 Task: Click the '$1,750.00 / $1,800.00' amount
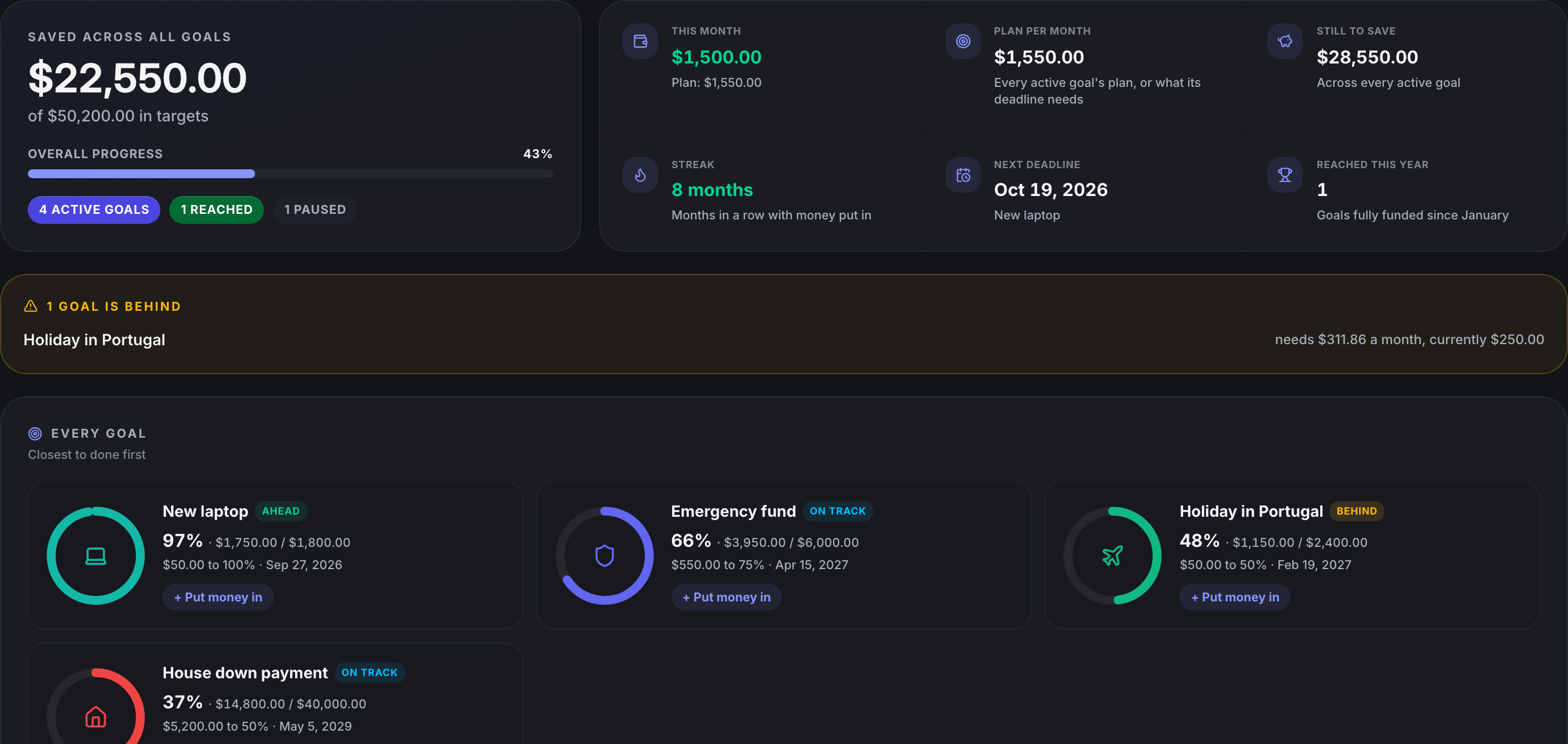283,542
